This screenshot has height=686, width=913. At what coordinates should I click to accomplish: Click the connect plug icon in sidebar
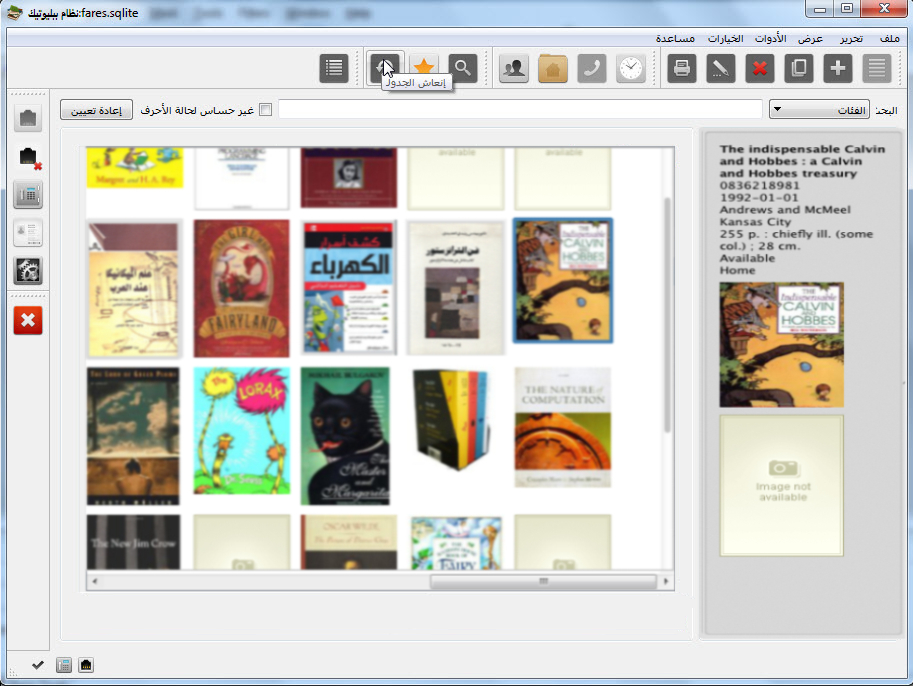coord(28,118)
